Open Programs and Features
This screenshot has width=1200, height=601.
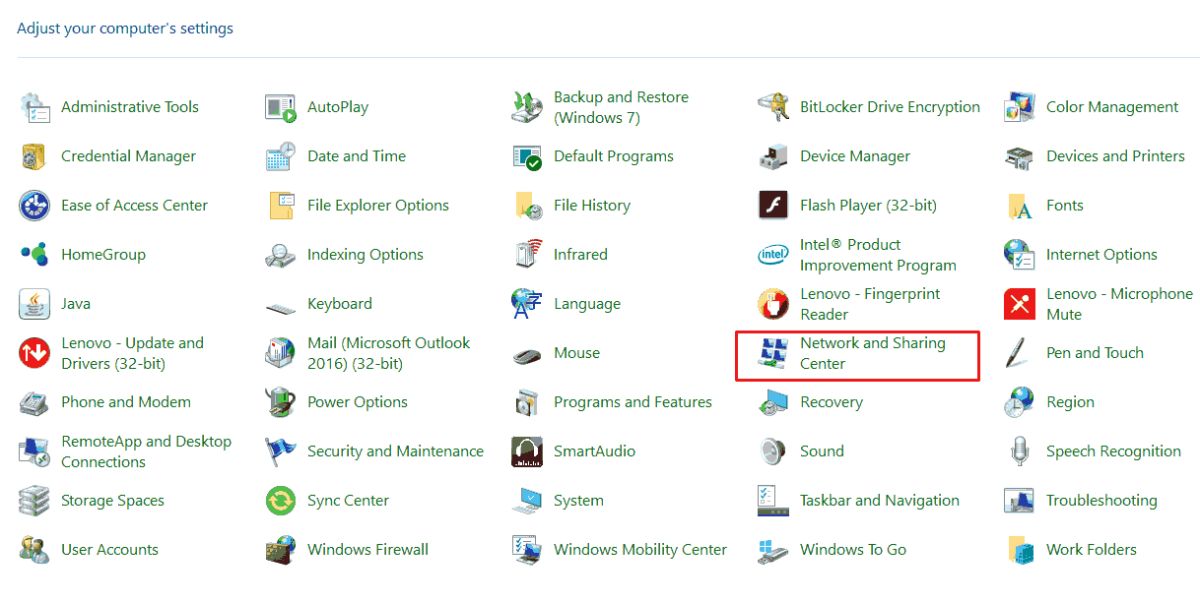(632, 402)
